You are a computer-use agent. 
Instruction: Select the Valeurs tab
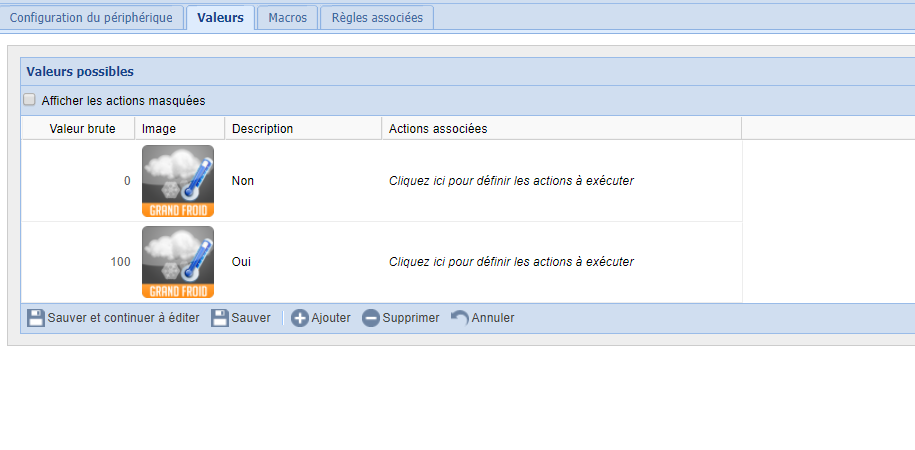tap(220, 17)
